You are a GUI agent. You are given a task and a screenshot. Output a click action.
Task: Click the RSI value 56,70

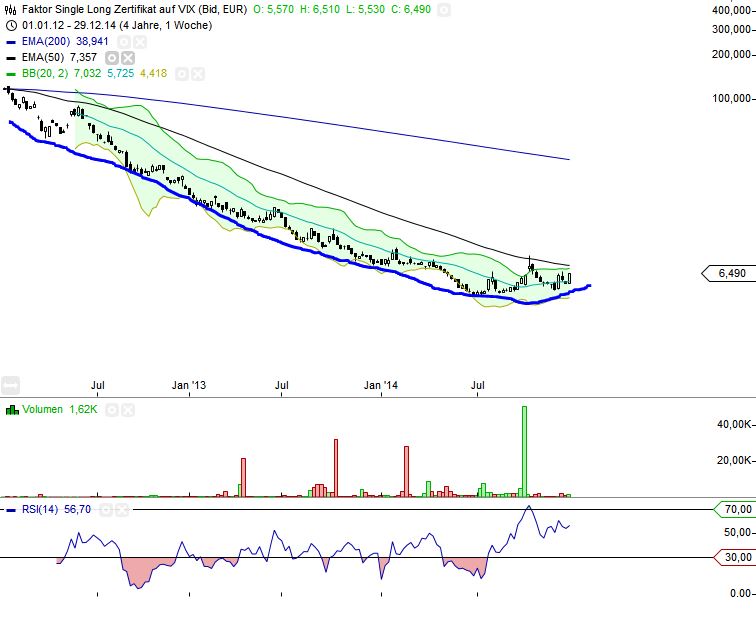77,509
